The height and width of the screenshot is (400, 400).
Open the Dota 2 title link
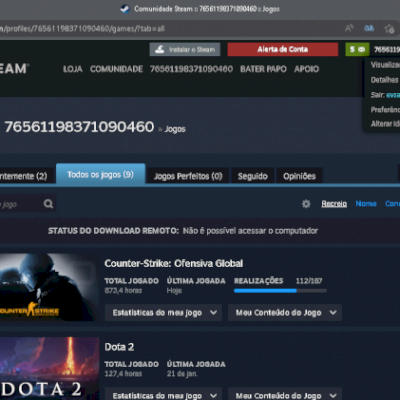pos(119,347)
